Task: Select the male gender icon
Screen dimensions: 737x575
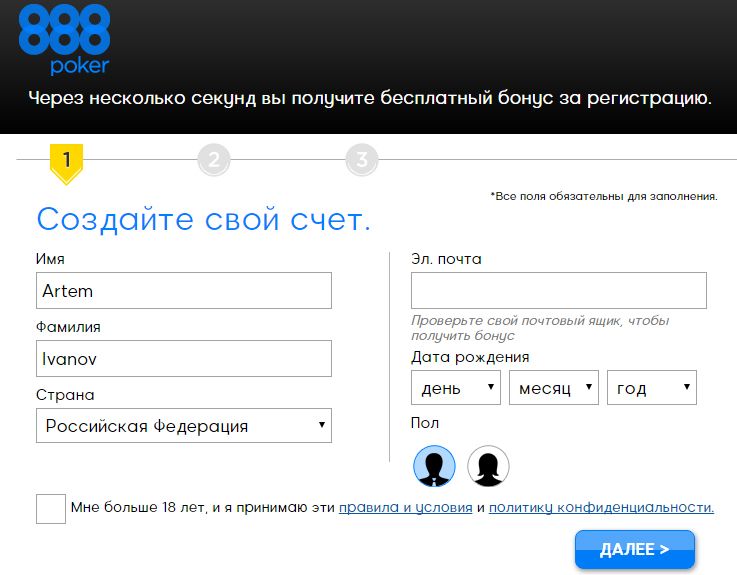Action: point(434,466)
